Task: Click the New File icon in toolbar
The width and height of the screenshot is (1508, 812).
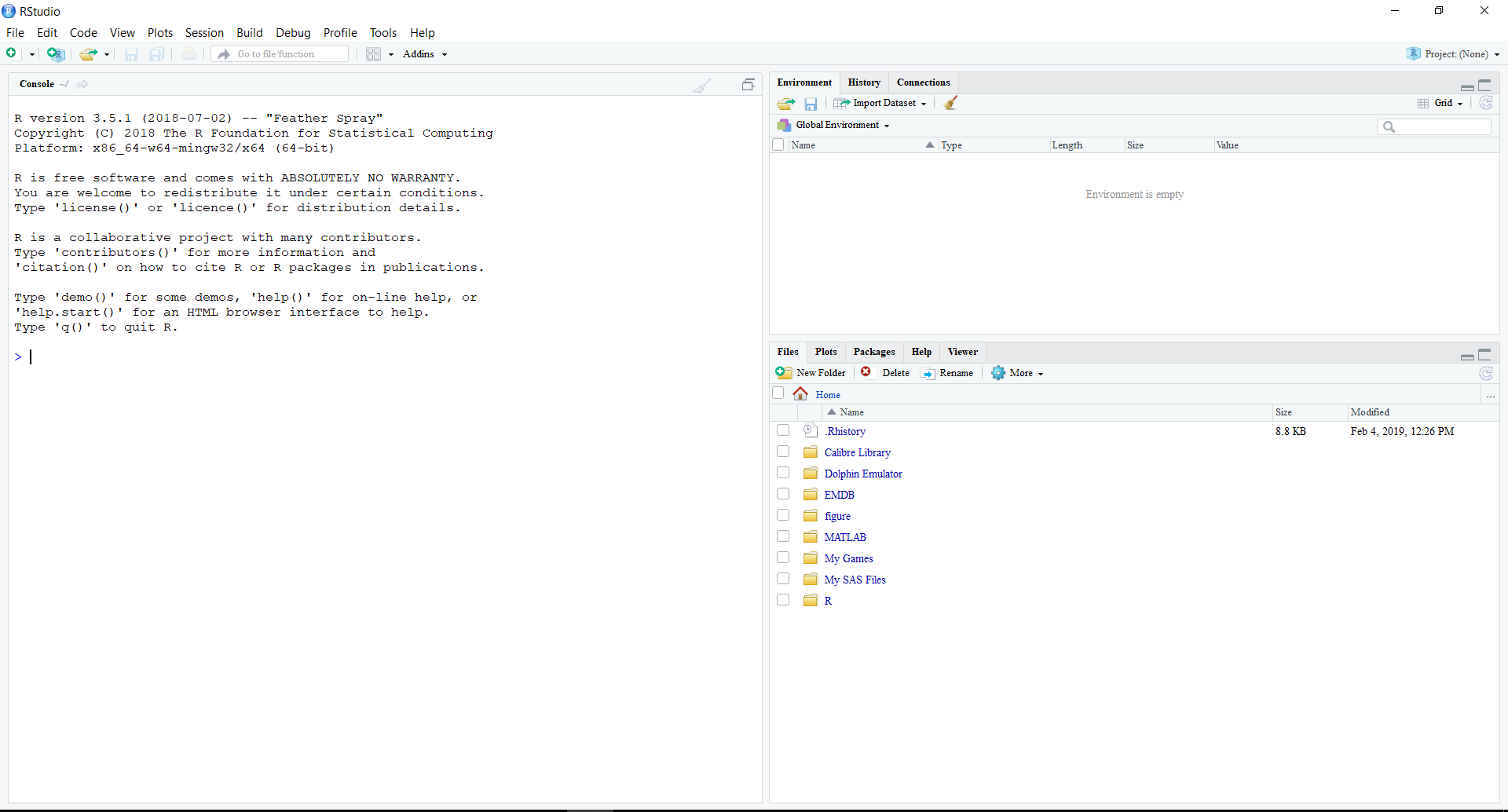Action: 12,53
